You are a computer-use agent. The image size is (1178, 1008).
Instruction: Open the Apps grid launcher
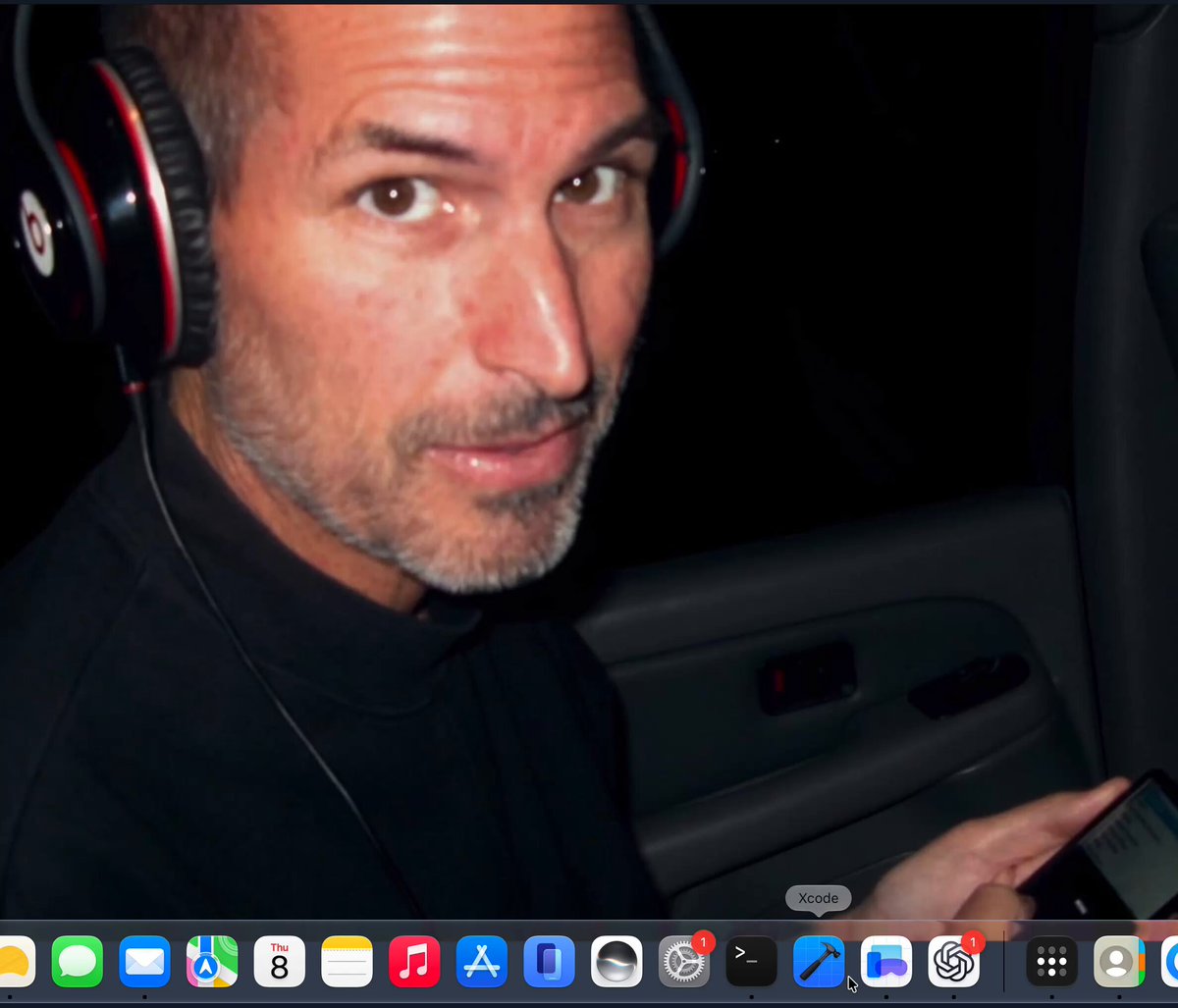pyautogui.click(x=1051, y=961)
